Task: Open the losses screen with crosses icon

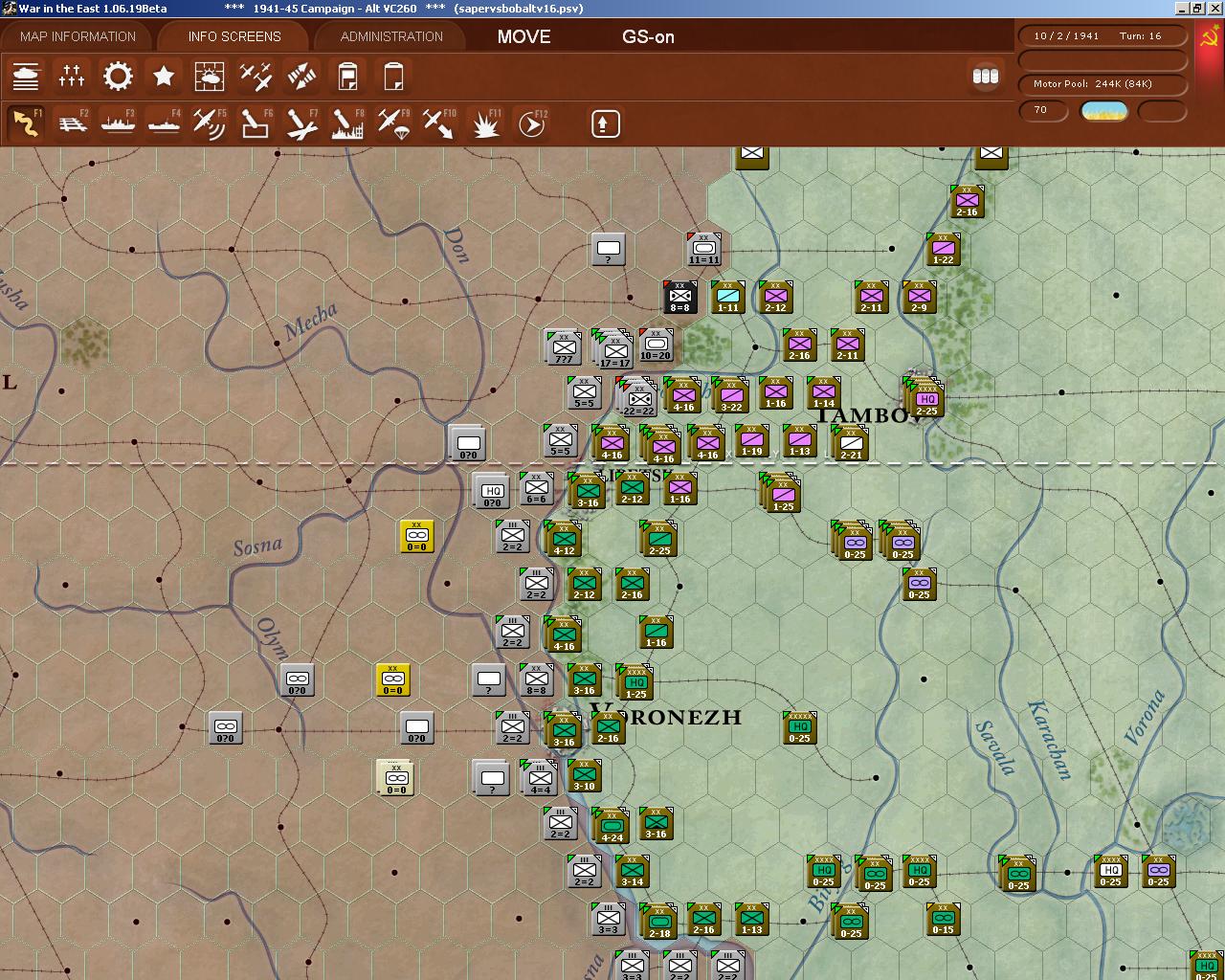Action: click(72, 76)
